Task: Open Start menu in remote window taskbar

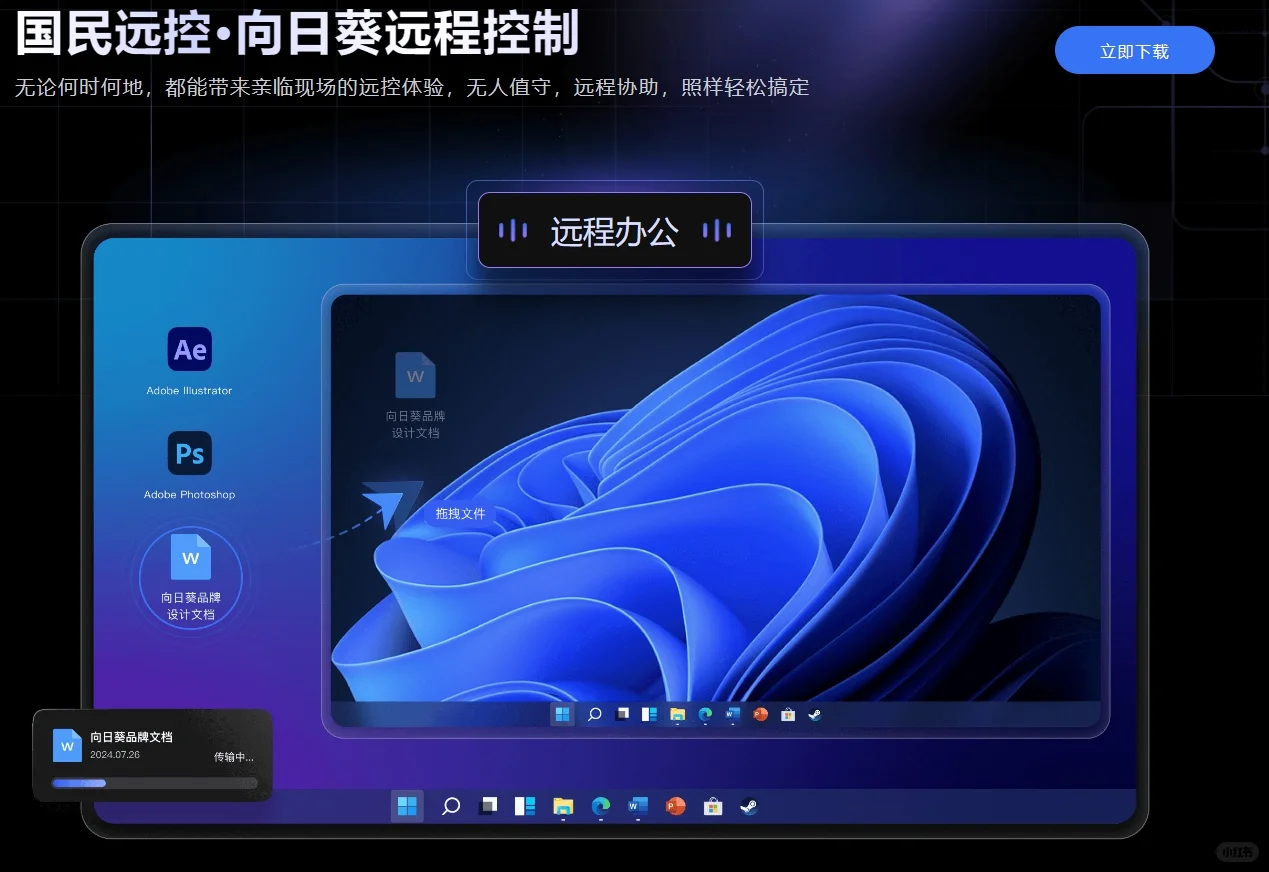Action: pos(562,714)
